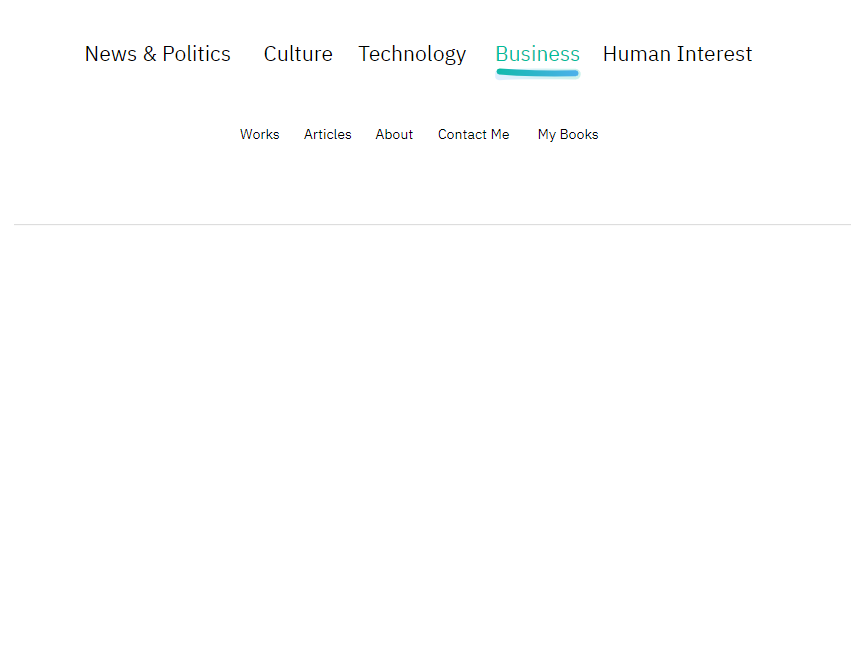This screenshot has height=655, width=865.
Task: Select the Technology category tab
Action: click(412, 55)
